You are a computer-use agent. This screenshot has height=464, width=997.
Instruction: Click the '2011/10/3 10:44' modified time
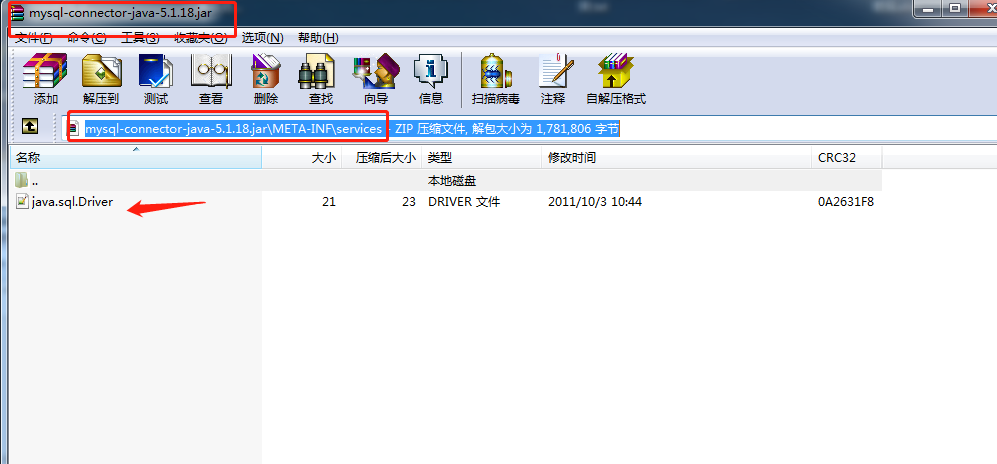pos(595,202)
